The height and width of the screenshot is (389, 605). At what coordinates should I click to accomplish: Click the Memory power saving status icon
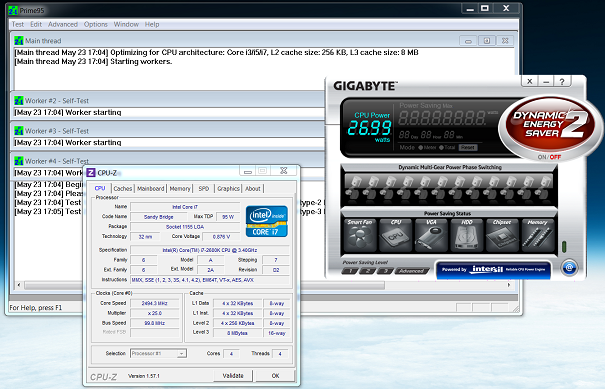coord(537,236)
